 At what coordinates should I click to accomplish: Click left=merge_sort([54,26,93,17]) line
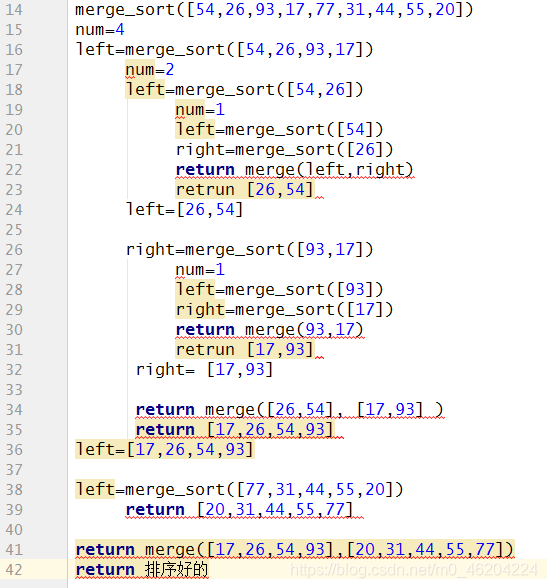(225, 50)
